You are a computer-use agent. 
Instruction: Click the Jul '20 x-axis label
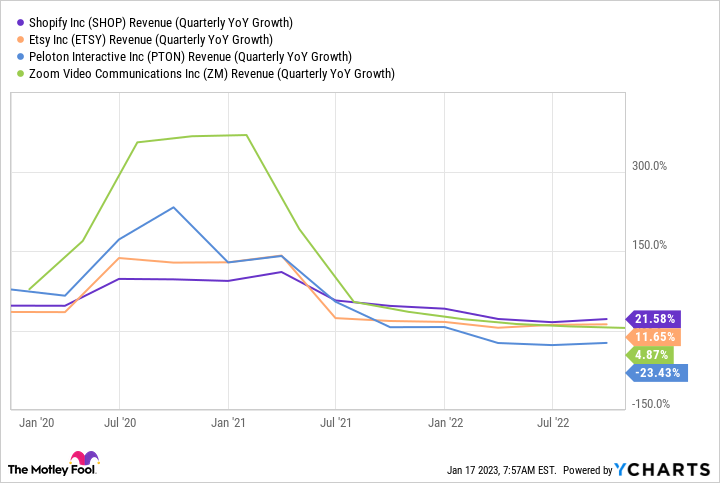pos(120,422)
